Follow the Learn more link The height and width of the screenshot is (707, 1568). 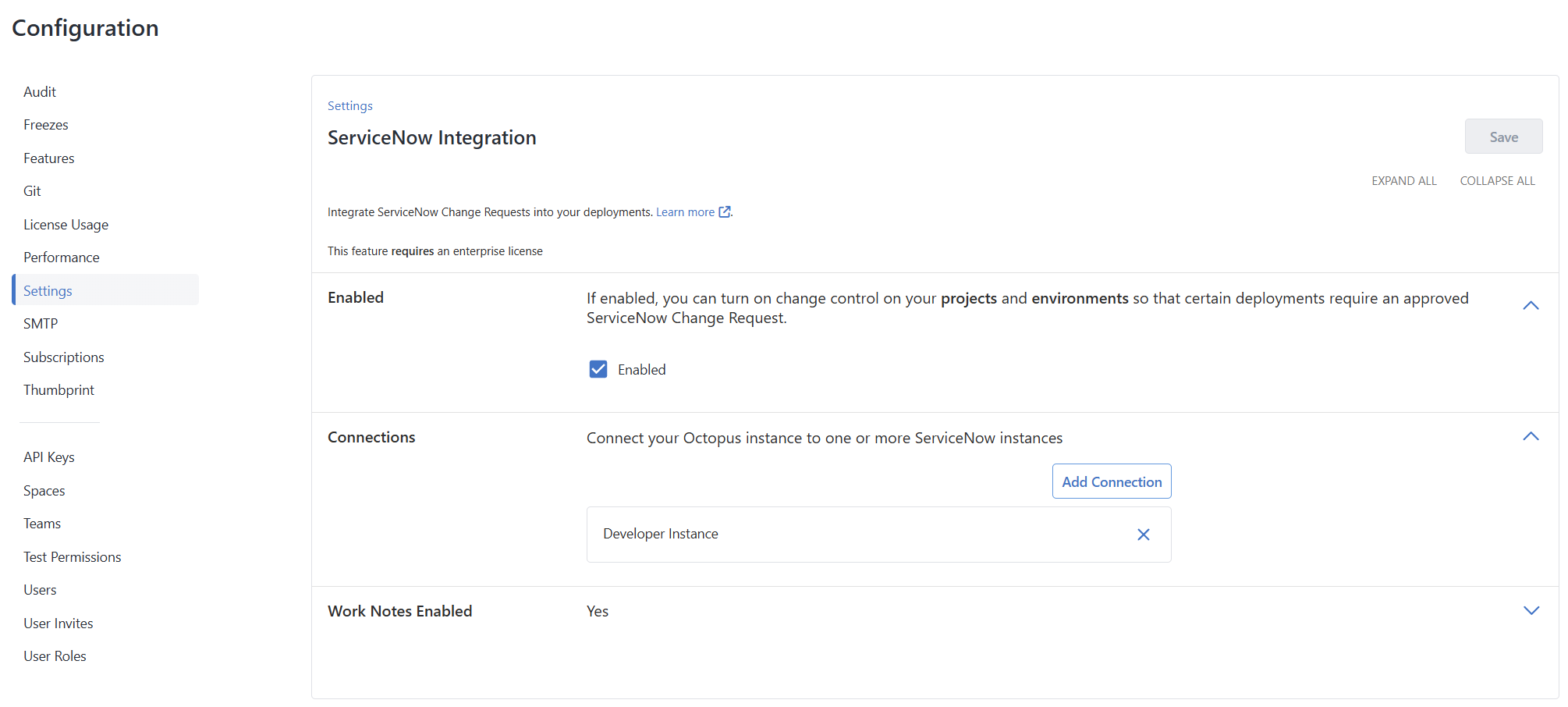[684, 211]
